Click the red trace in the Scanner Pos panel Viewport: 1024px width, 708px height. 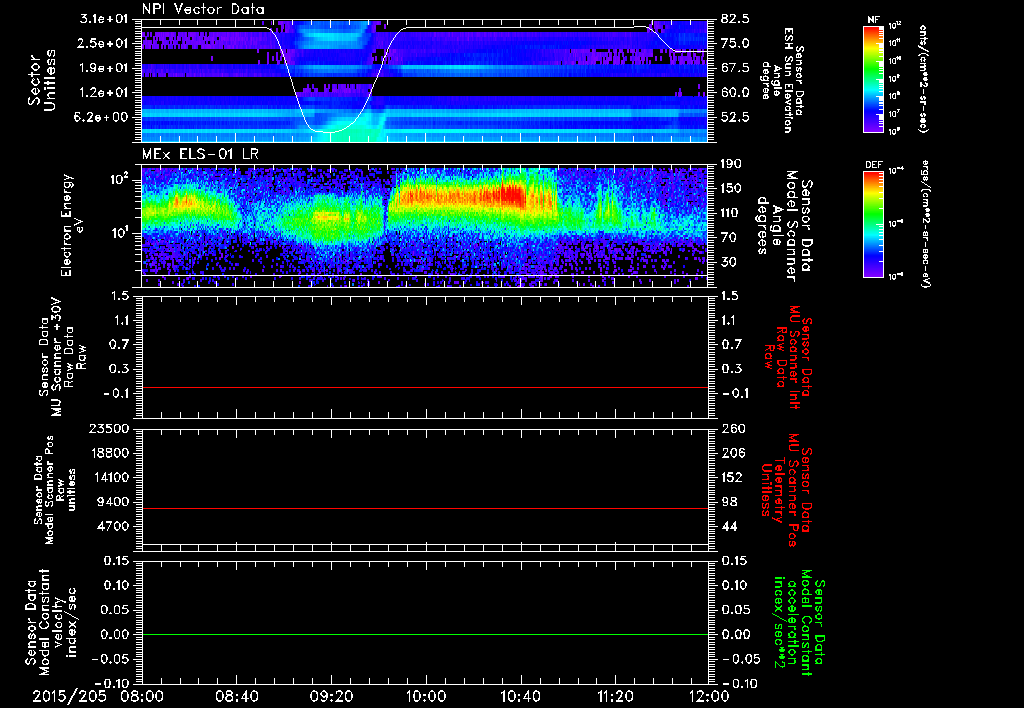[x=425, y=508]
